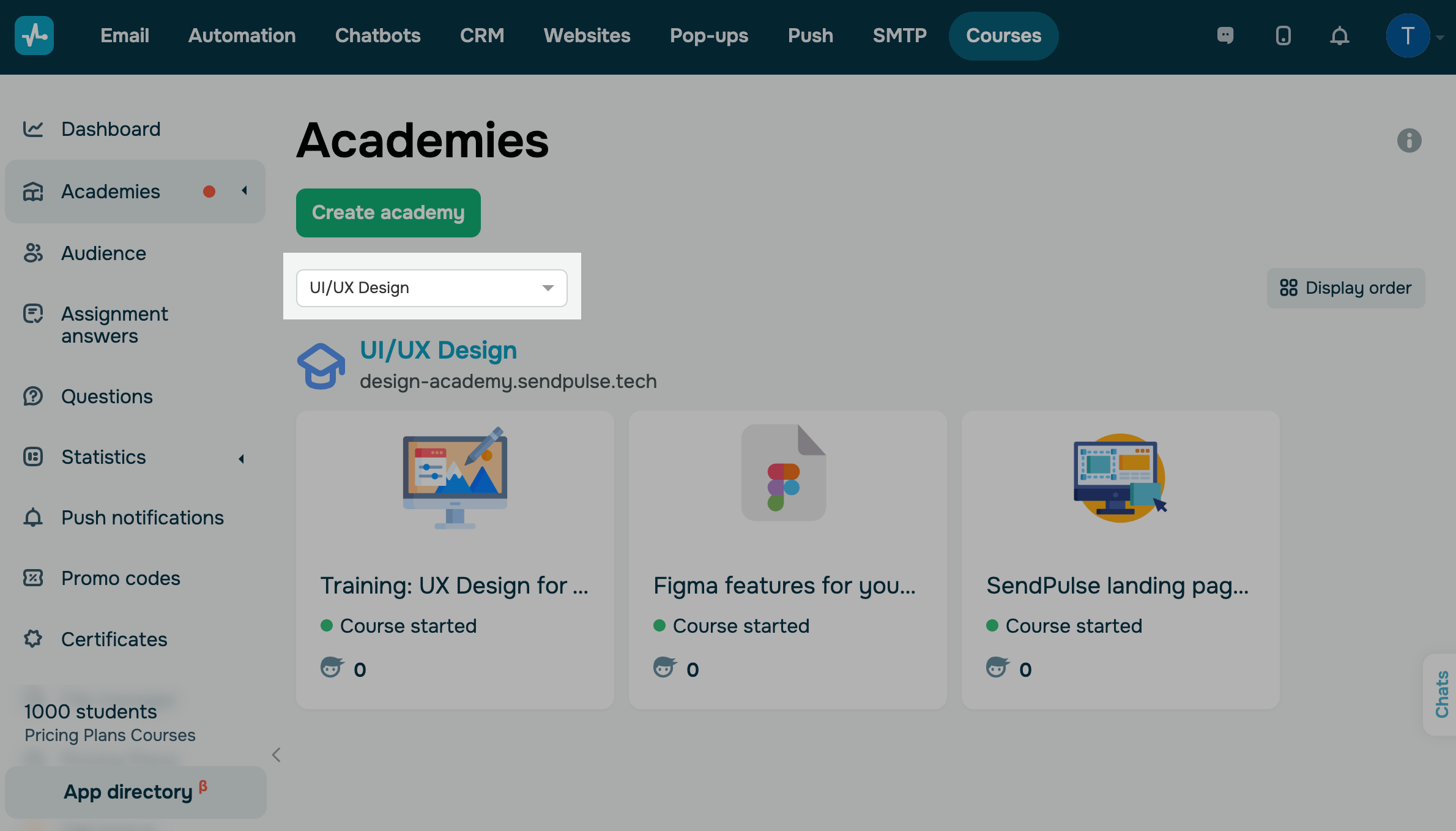Expand the Statistics sidebar submenu arrow
The height and width of the screenshot is (831, 1456).
click(242, 458)
